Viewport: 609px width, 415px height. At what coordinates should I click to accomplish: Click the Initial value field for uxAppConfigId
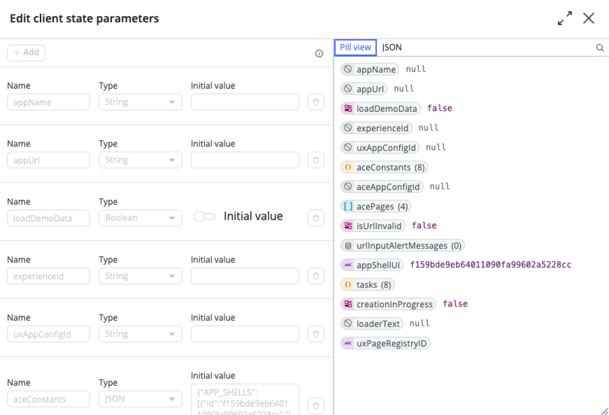click(x=245, y=334)
